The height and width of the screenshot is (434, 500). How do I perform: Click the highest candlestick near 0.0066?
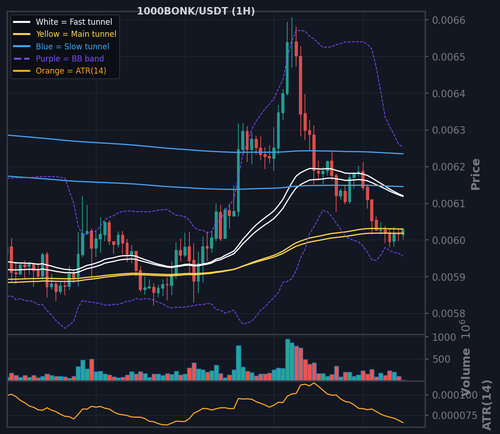pos(292,42)
